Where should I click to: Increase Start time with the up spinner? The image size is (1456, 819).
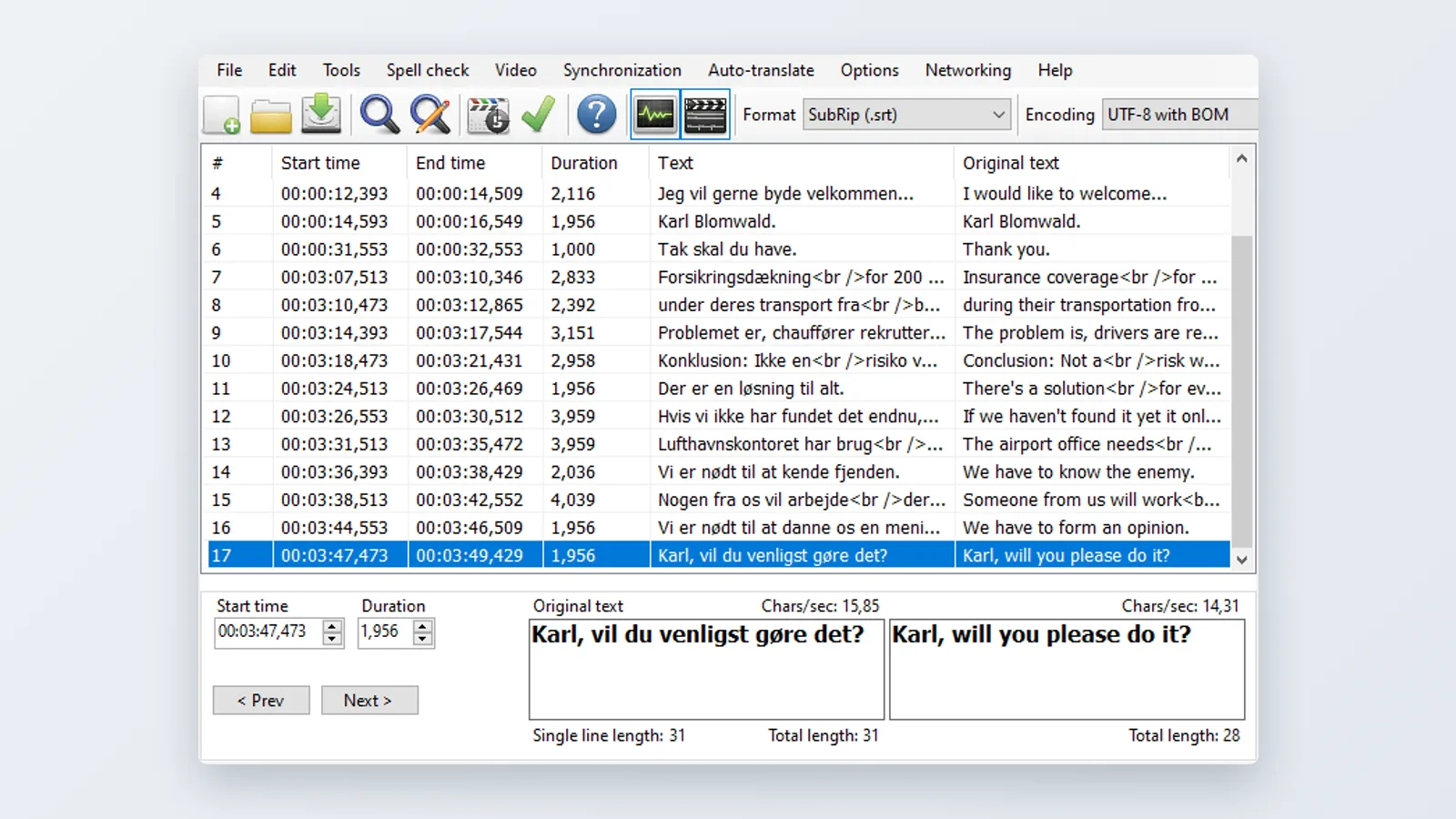(333, 625)
